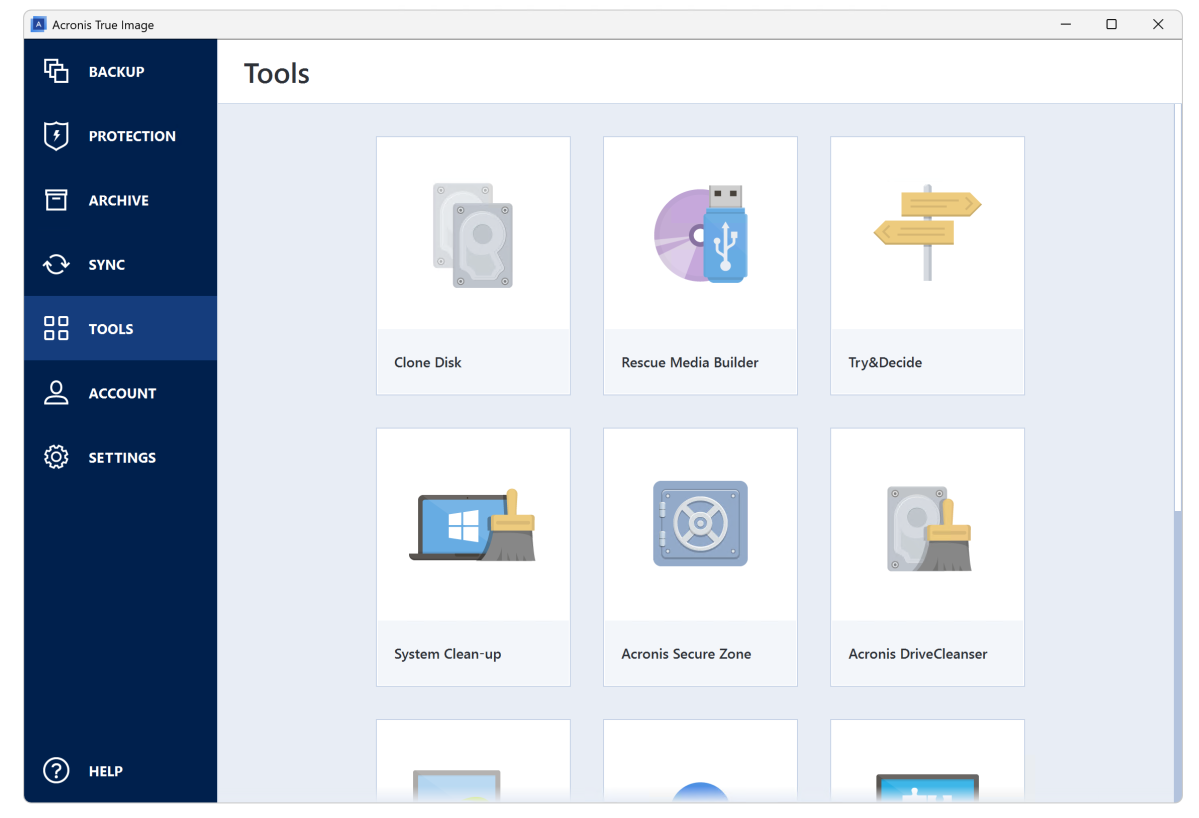
Task: Go to the BACKUP menu label
Action: pos(116,72)
